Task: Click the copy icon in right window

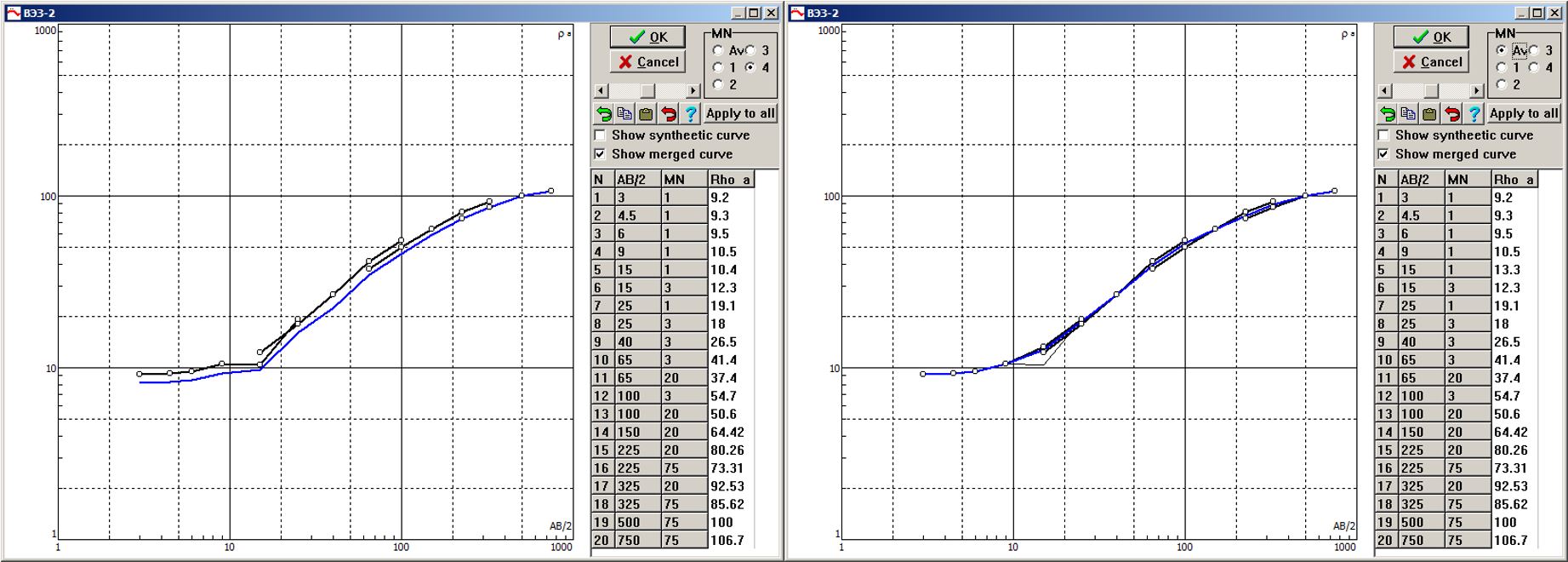Action: (1408, 113)
